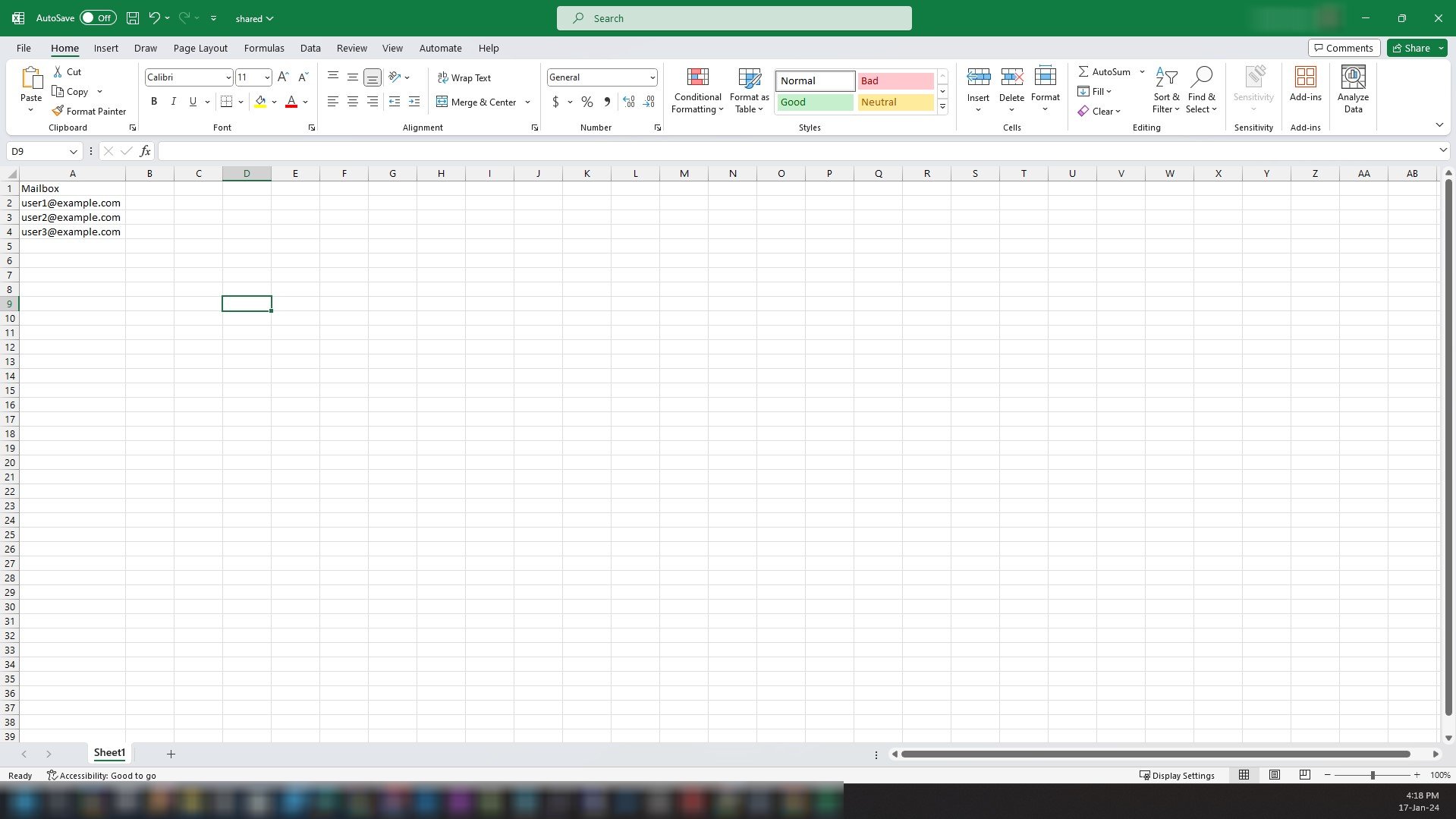Open Conditional Formatting
The image size is (1456, 819).
tap(697, 90)
